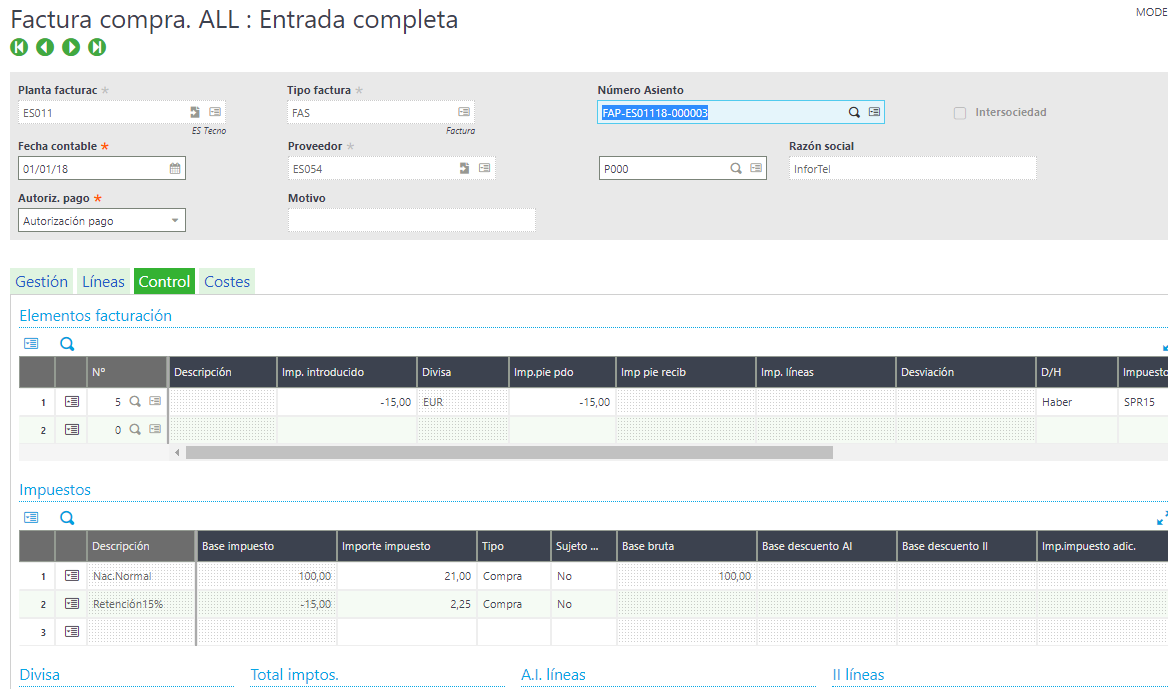Click search magnifier in Número Asiento field
The height and width of the screenshot is (689, 1168).
(854, 112)
